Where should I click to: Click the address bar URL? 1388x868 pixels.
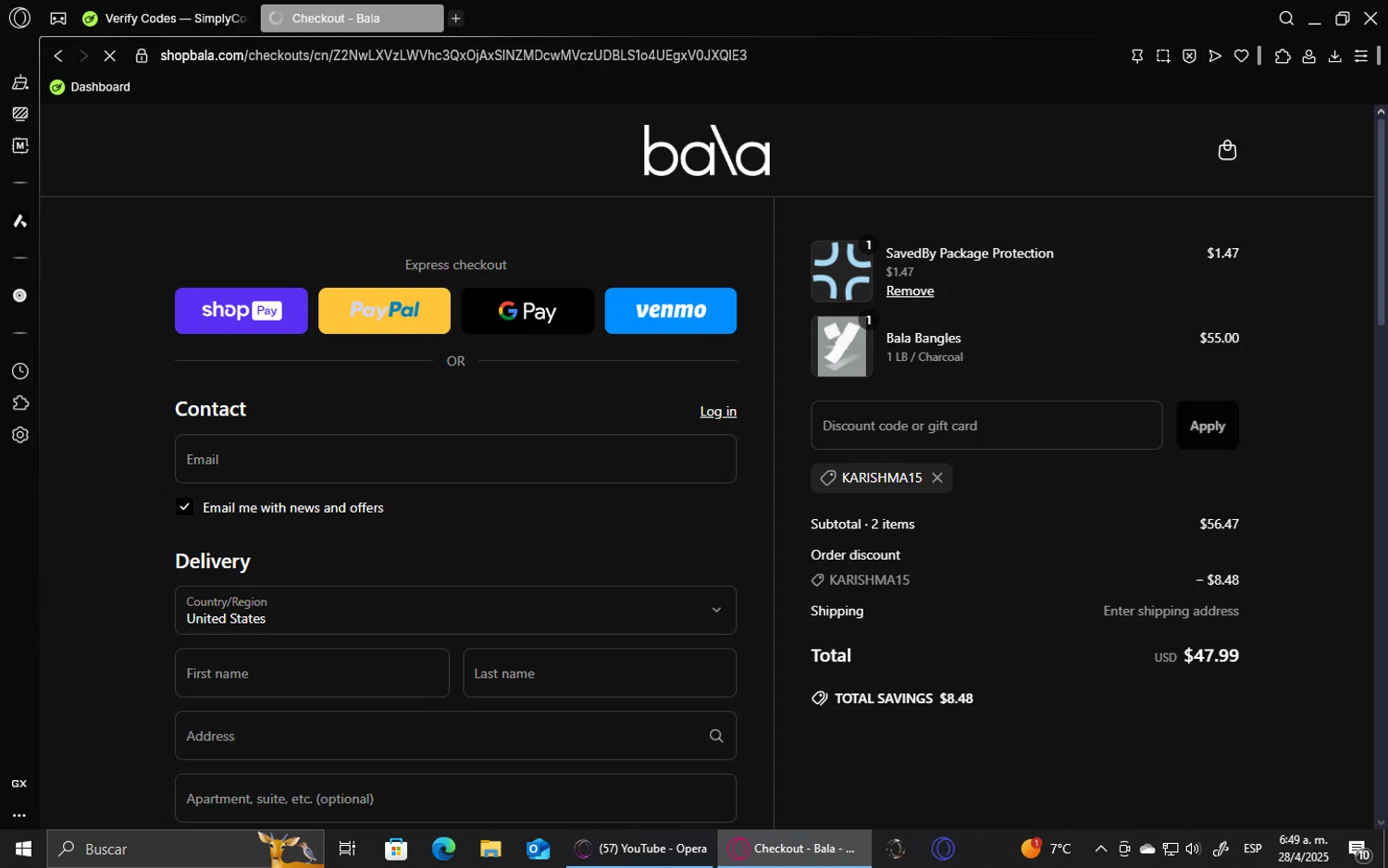click(x=453, y=56)
